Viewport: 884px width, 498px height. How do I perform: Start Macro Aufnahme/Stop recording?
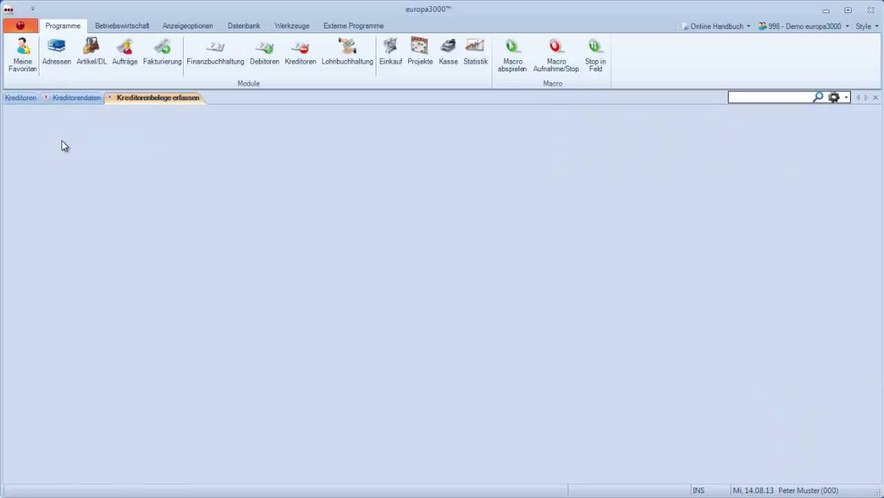(x=556, y=54)
